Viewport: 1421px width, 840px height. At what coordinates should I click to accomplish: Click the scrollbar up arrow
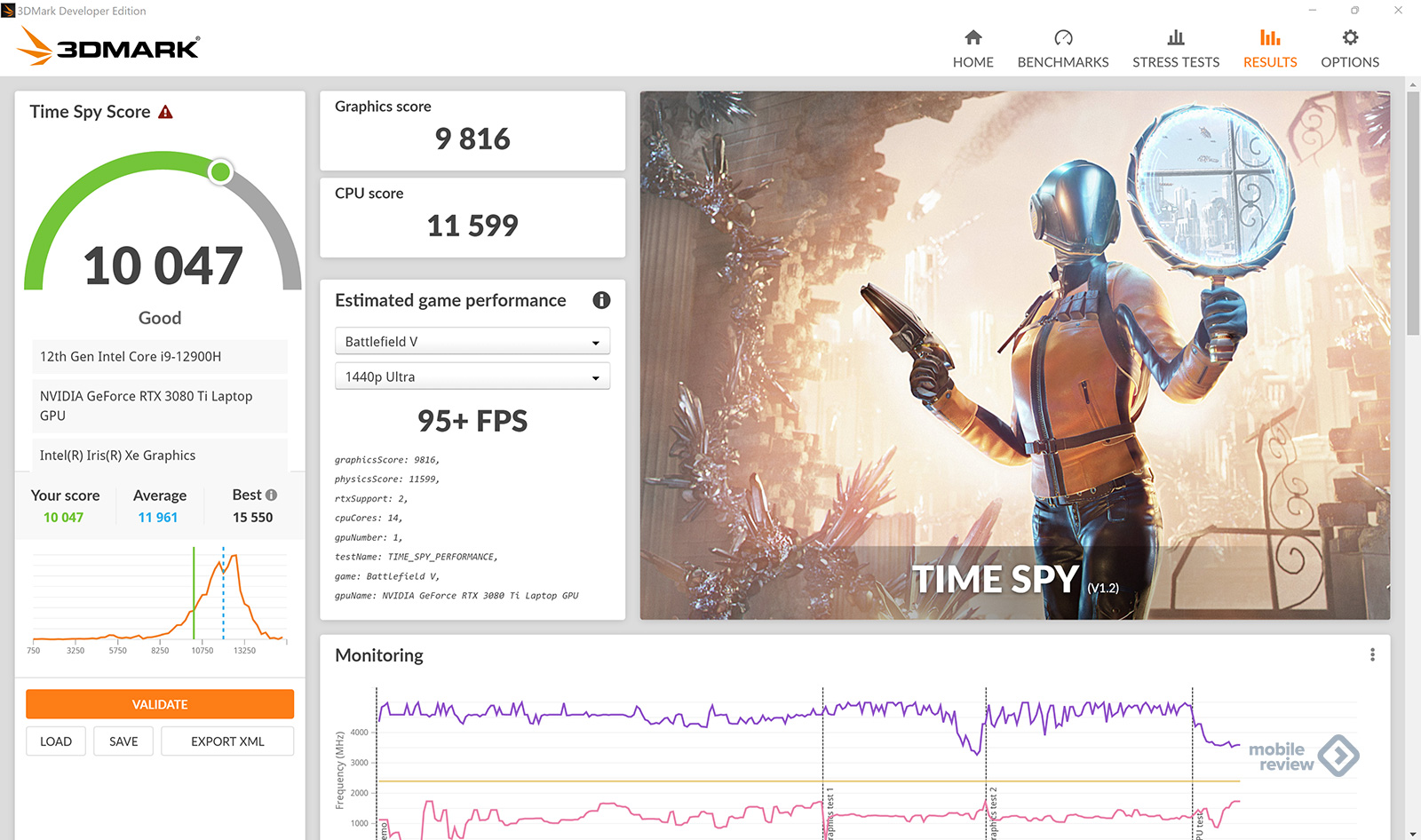pyautogui.click(x=1413, y=84)
